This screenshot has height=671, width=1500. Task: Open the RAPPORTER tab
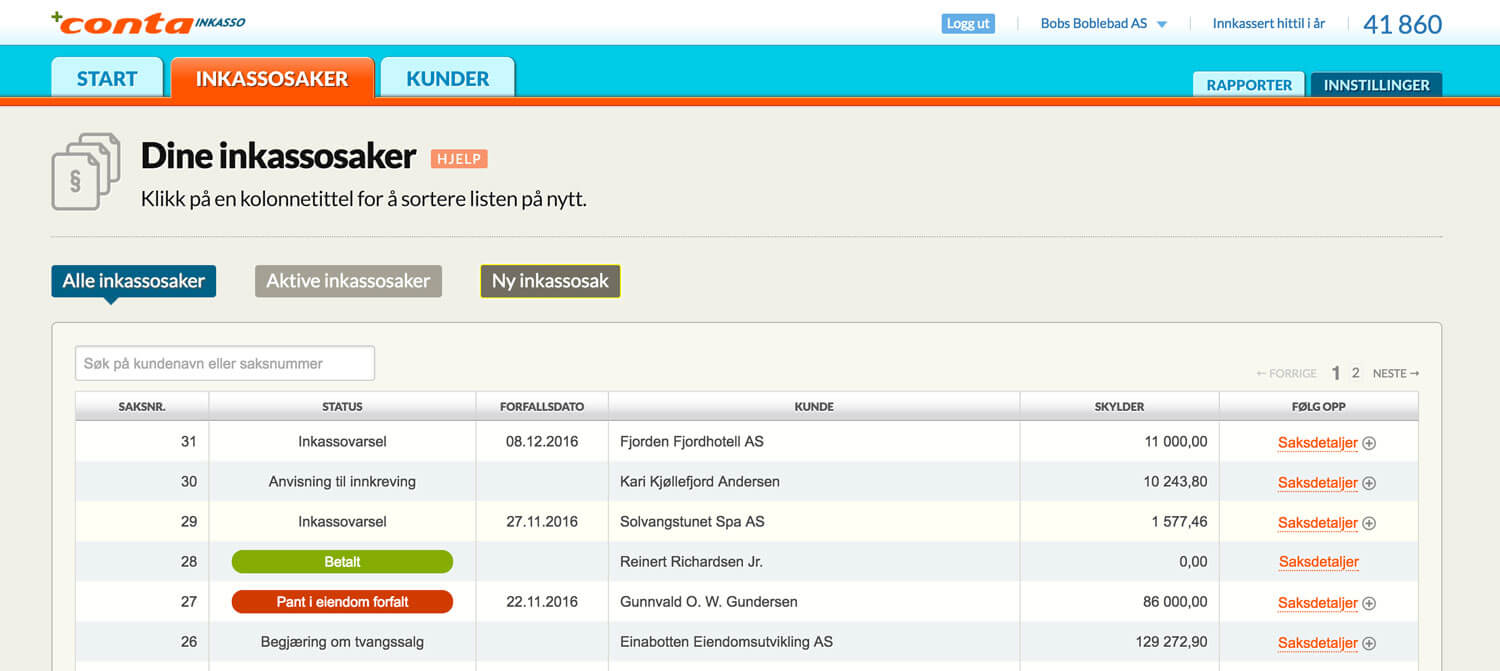pyautogui.click(x=1249, y=85)
